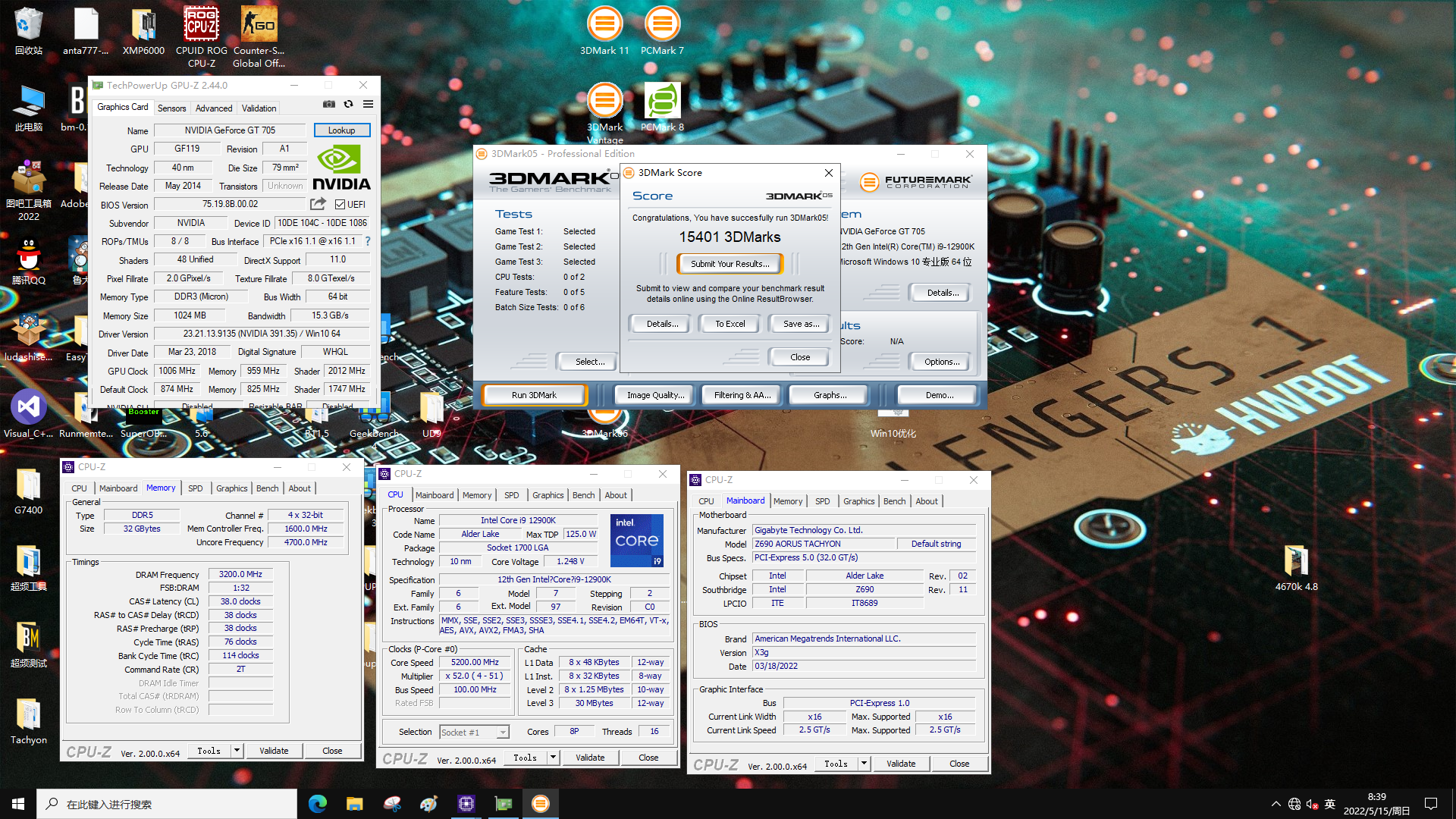The height and width of the screenshot is (819, 1456).
Task: Click Validate in CPU-Z Memory window
Action: pyautogui.click(x=274, y=751)
